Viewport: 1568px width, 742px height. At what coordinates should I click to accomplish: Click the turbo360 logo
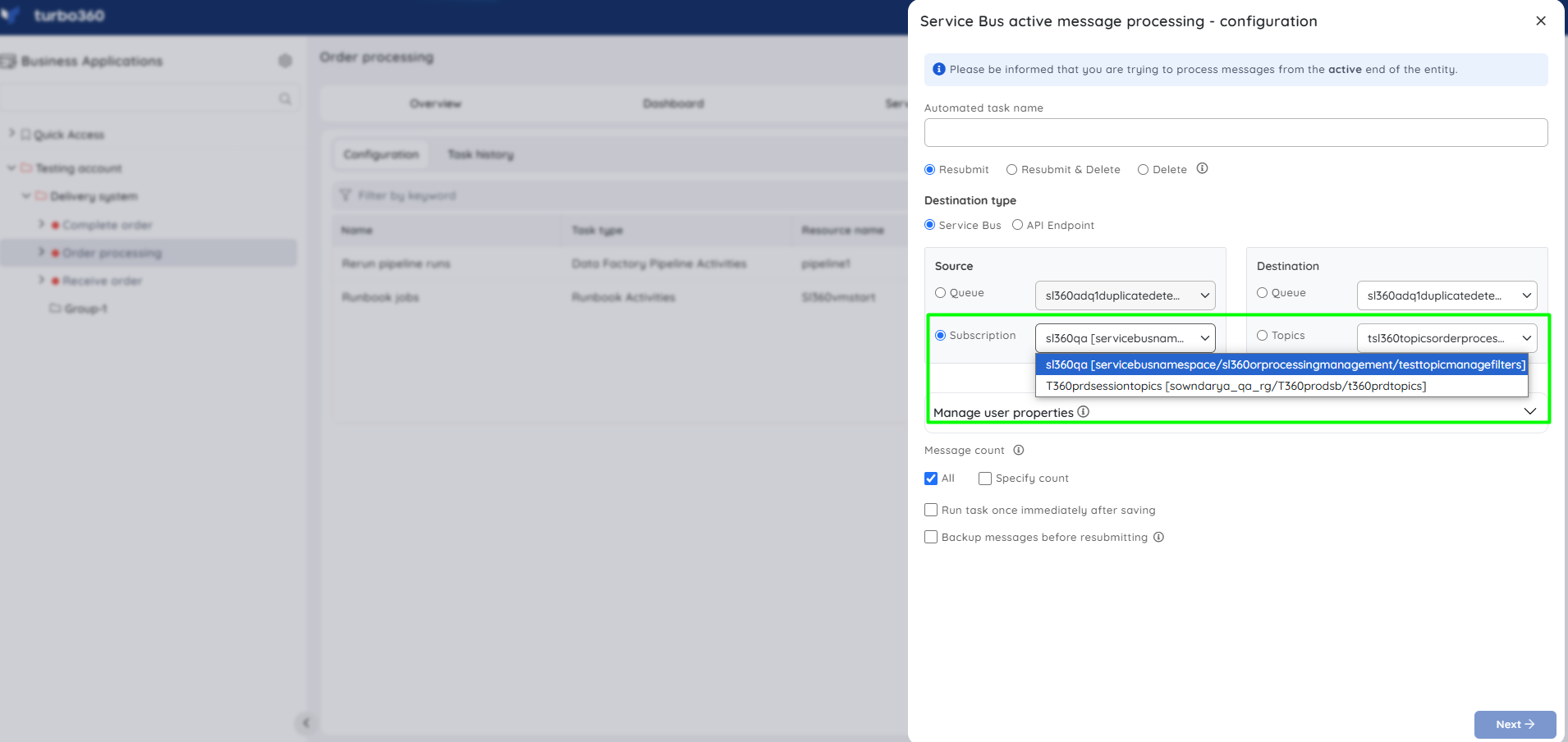point(53,16)
